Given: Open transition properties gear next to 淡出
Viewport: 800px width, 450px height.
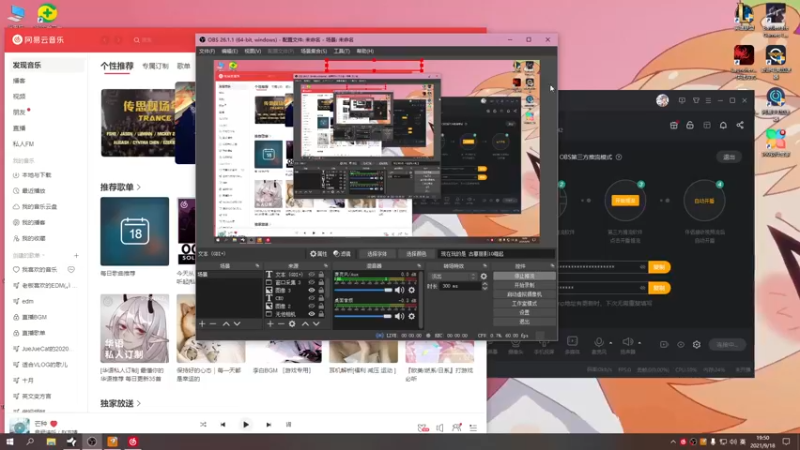Looking at the screenshot, I should click(x=484, y=277).
